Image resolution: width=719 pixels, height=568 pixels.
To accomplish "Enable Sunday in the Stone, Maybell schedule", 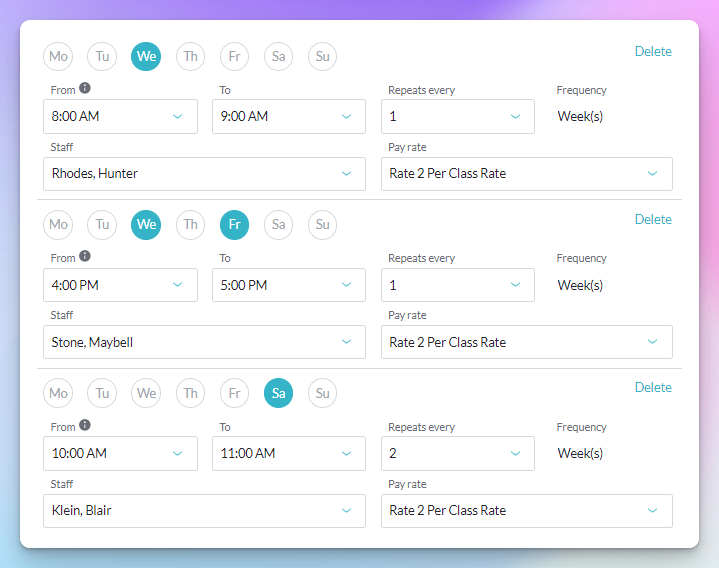I will pyautogui.click(x=322, y=225).
